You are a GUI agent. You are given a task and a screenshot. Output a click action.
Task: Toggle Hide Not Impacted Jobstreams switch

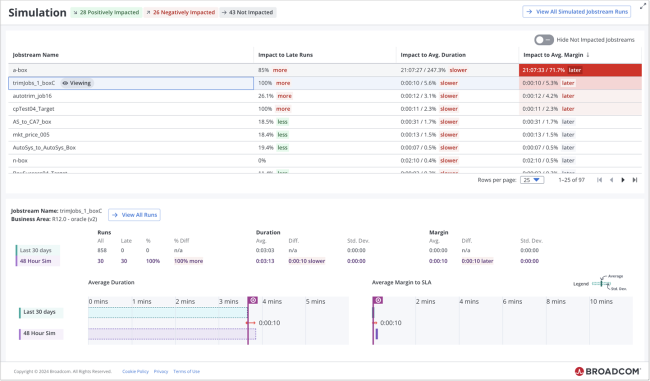pyautogui.click(x=544, y=40)
